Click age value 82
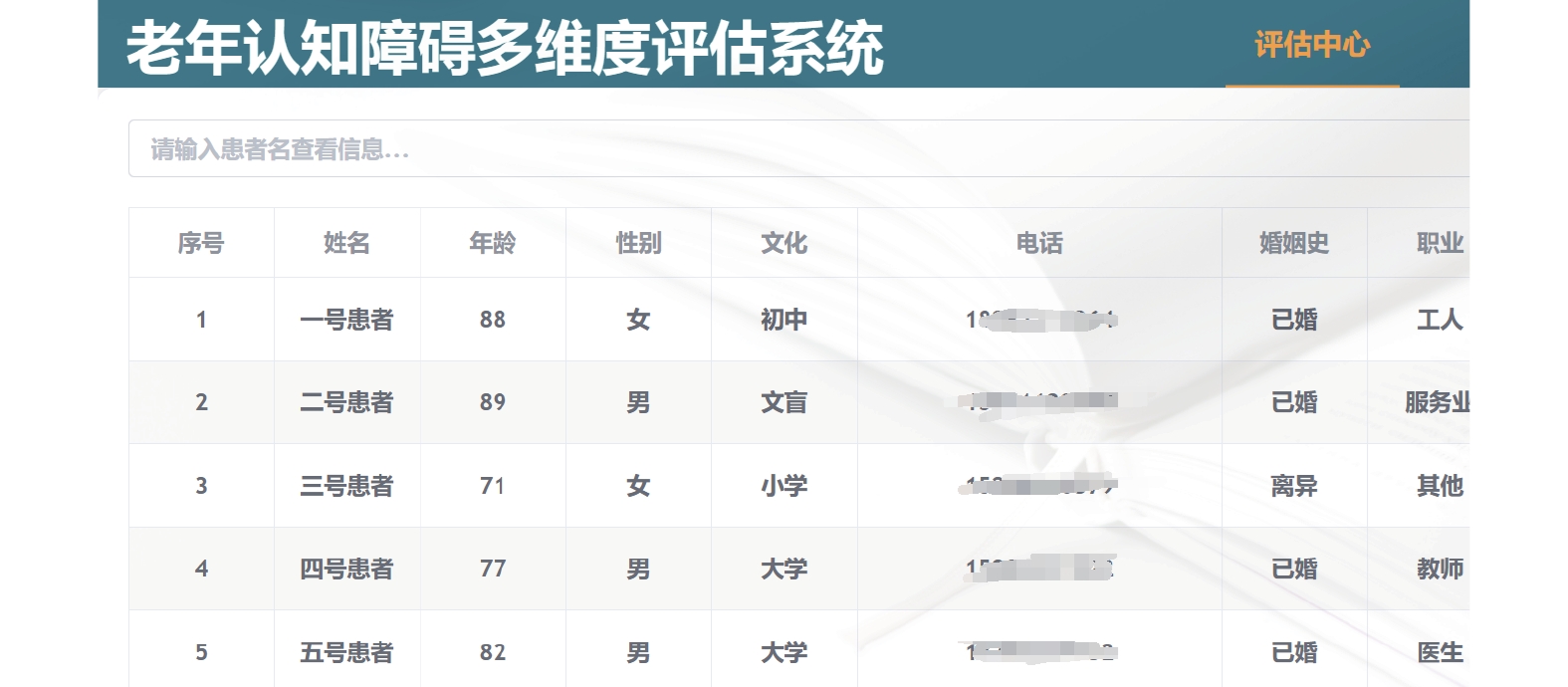Screen dimensions: 1568x687 (x=493, y=652)
